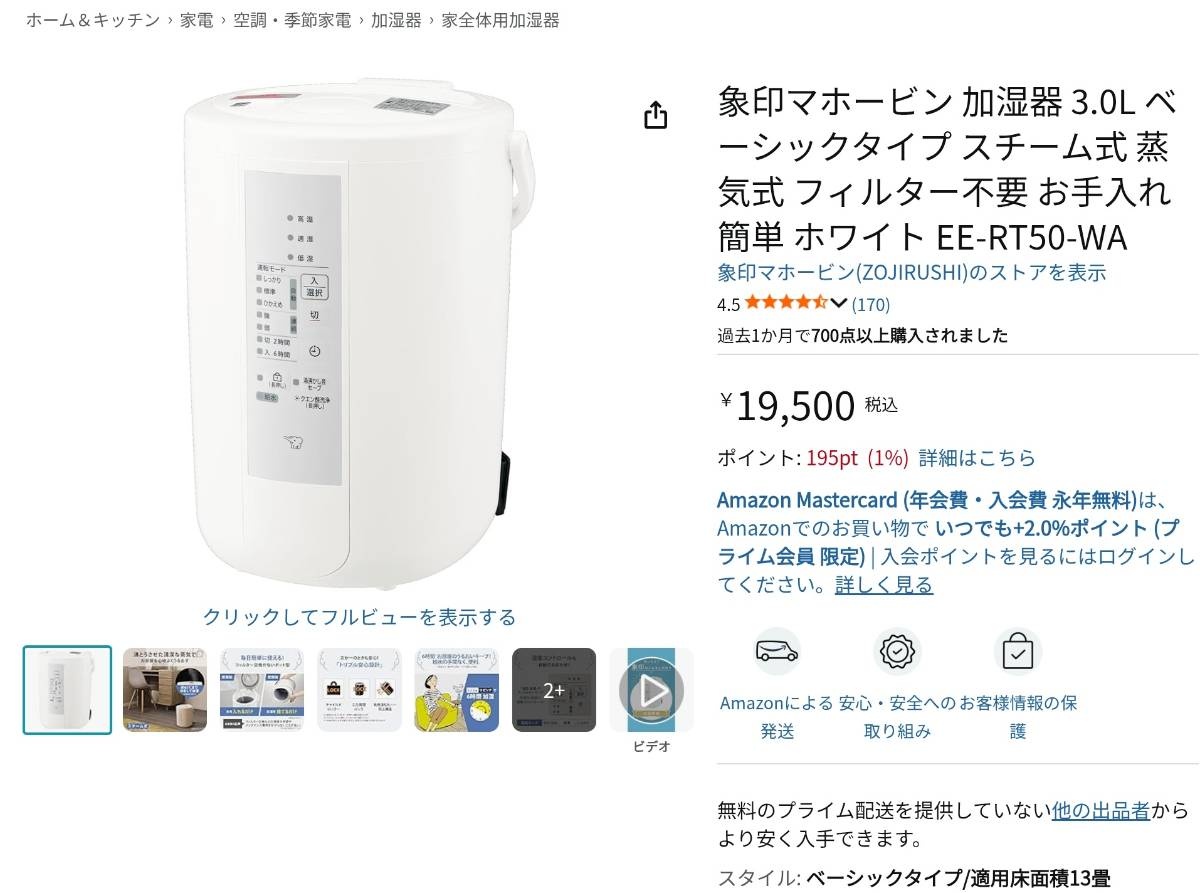The height and width of the screenshot is (893, 1200).
Task: Select the woman relaxing illustration thumbnail
Action: (457, 690)
